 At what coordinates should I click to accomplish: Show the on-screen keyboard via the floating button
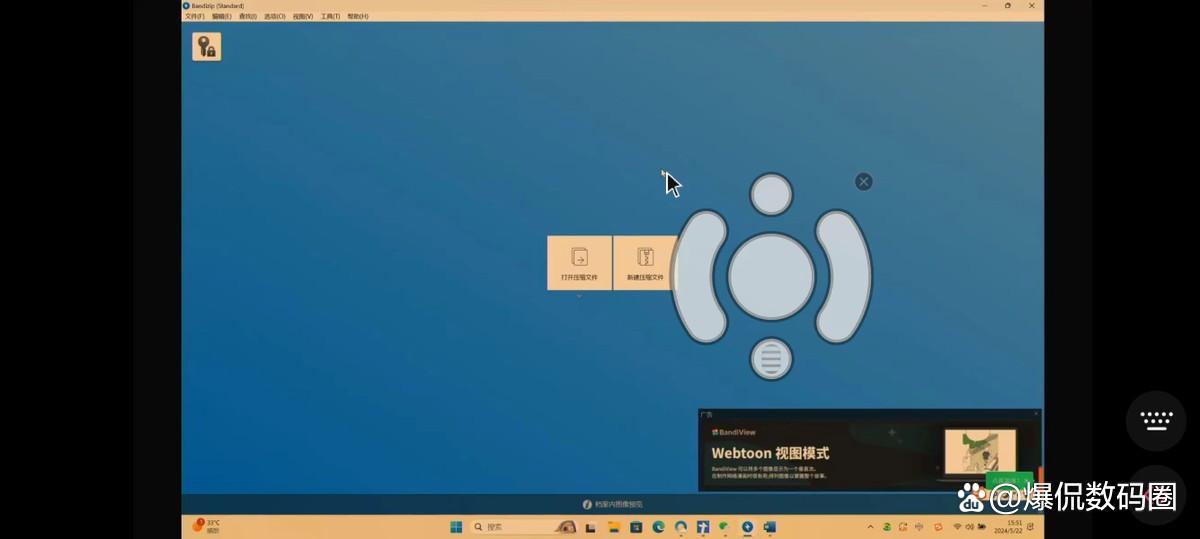1156,420
